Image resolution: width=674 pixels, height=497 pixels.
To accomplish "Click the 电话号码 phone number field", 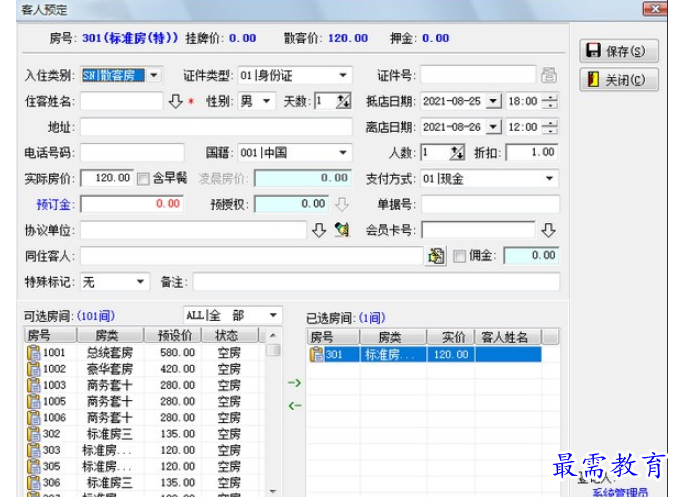I will [118, 153].
